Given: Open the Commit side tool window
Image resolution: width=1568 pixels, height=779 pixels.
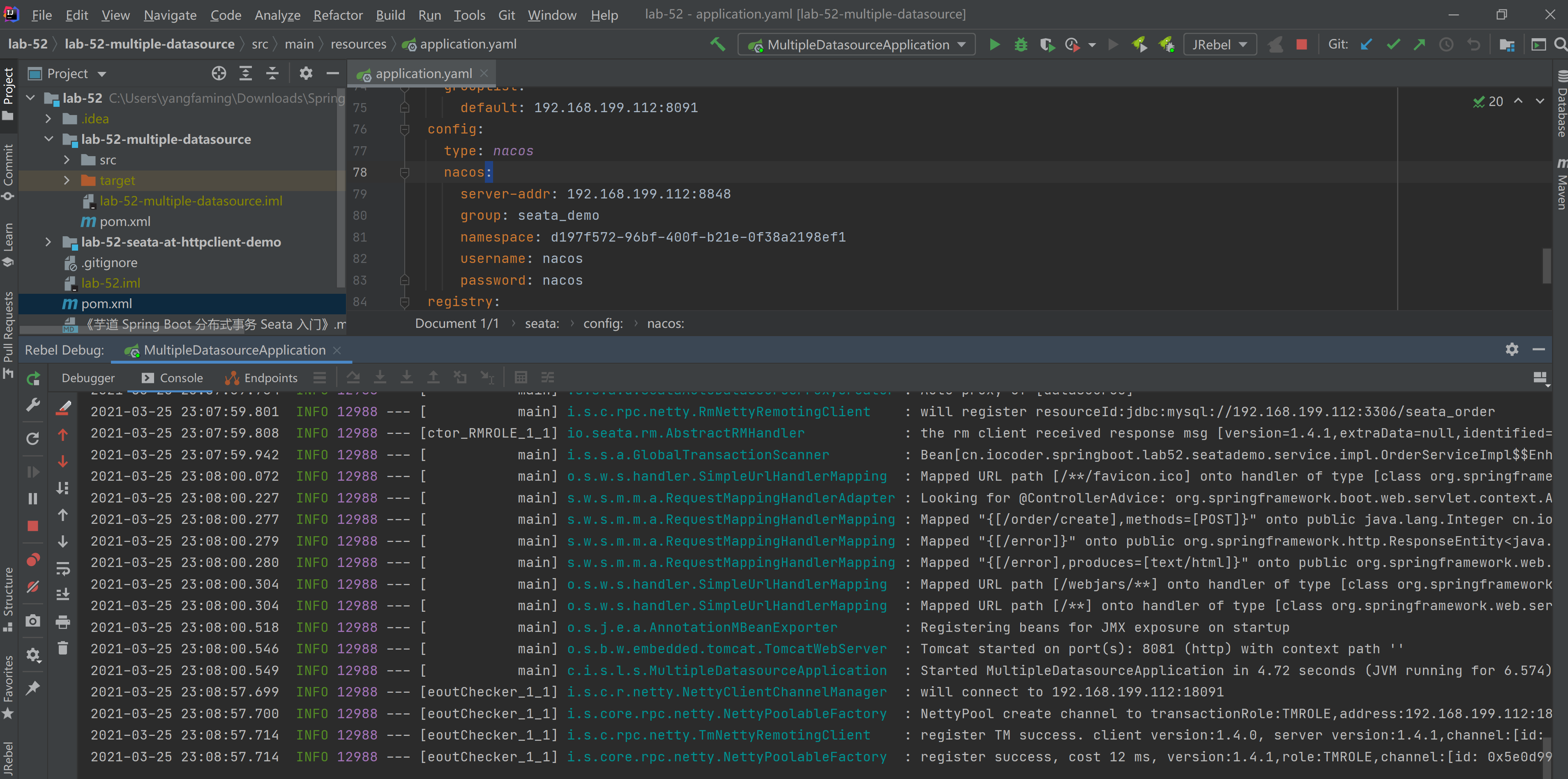Looking at the screenshot, I should coord(8,172).
